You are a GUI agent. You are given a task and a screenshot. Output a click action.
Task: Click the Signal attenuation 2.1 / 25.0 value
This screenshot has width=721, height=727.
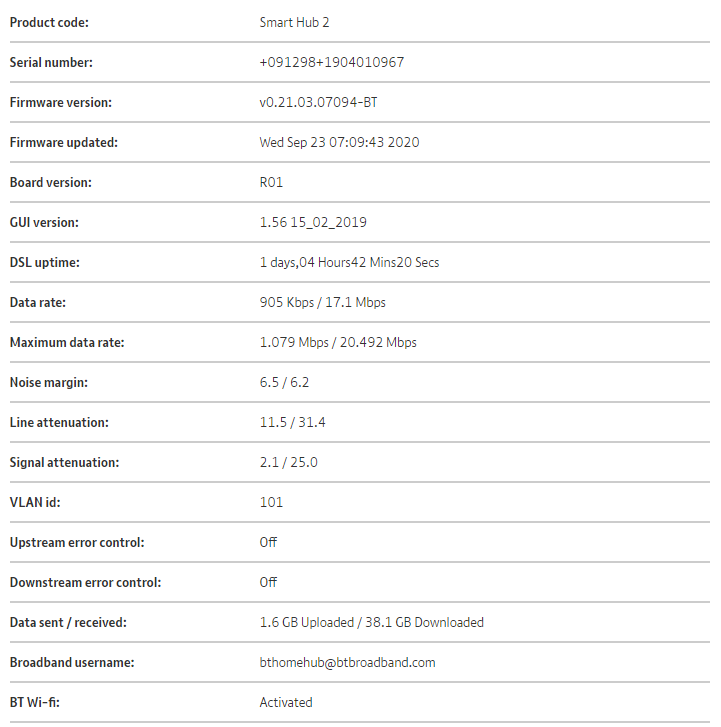tap(289, 462)
